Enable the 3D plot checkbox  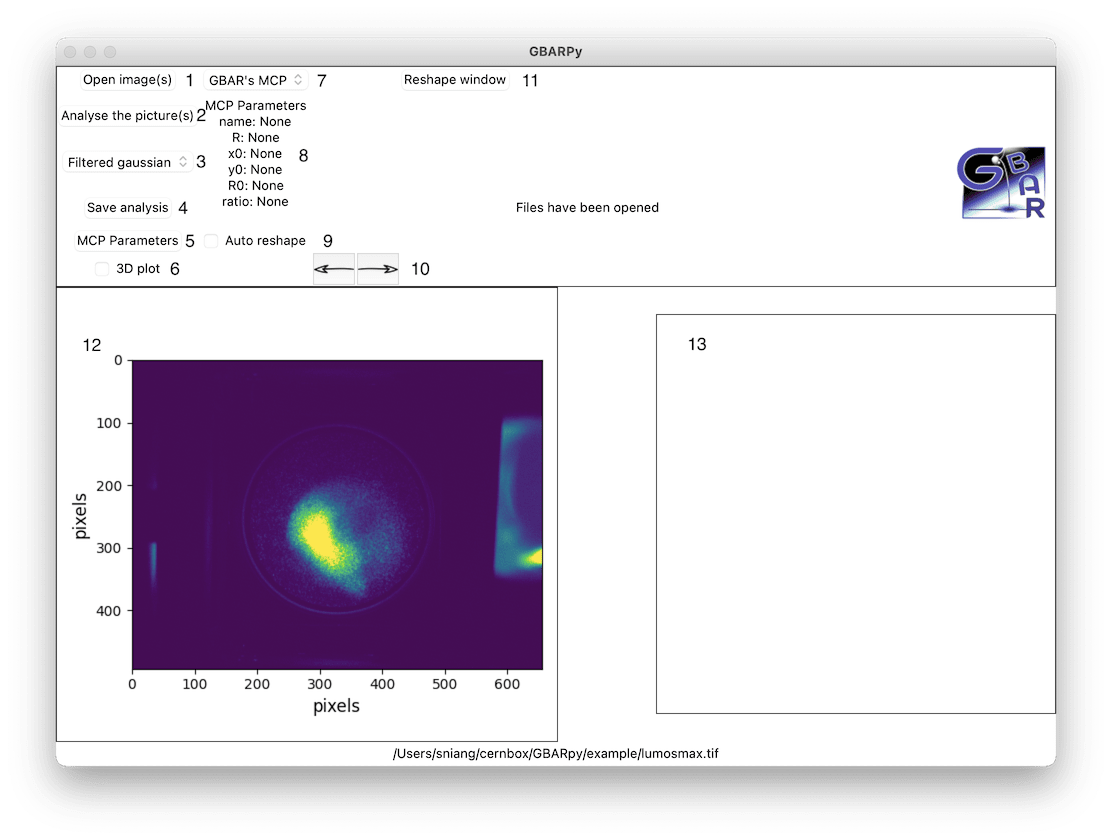(102, 269)
